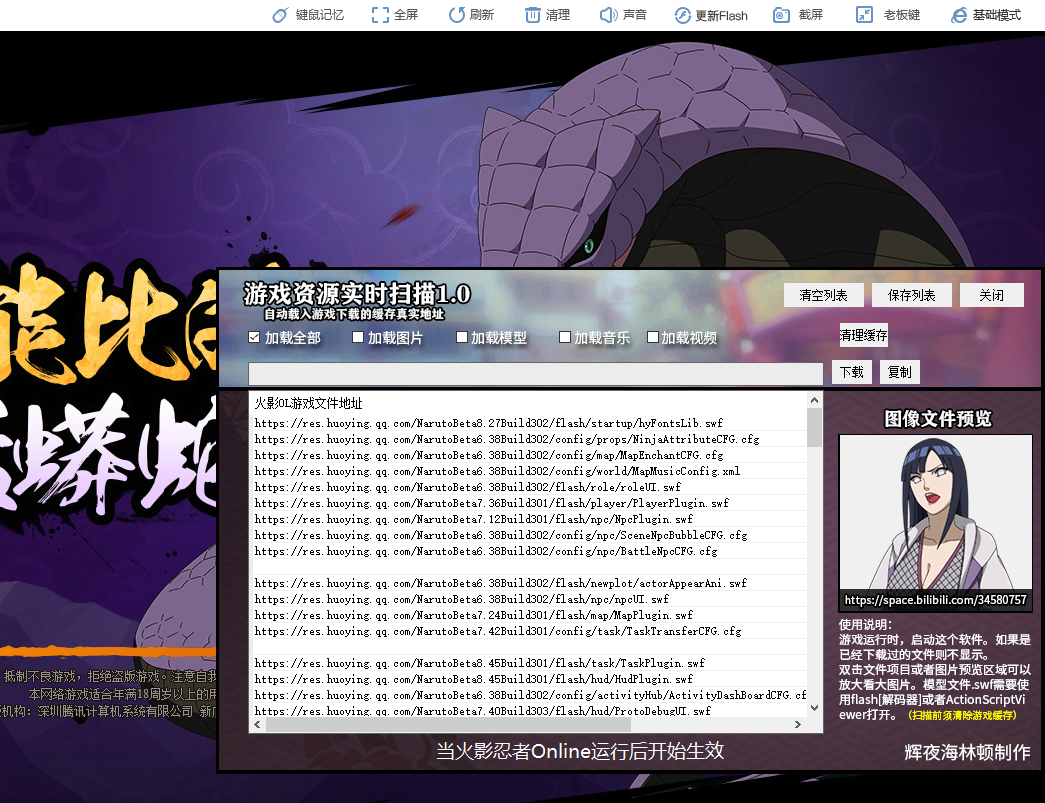Select the MapMusicConfig.xml URL row
Screen dimensions: 1045x803
tap(529, 471)
